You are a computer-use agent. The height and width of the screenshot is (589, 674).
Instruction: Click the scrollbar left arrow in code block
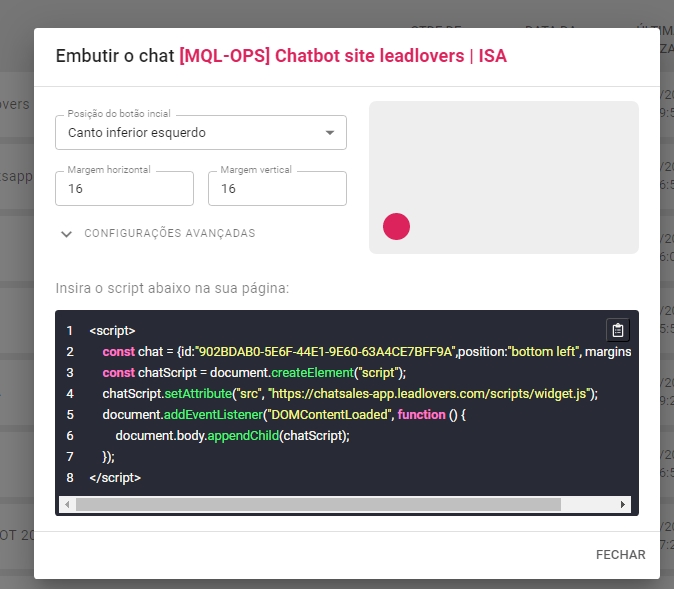(x=67, y=504)
